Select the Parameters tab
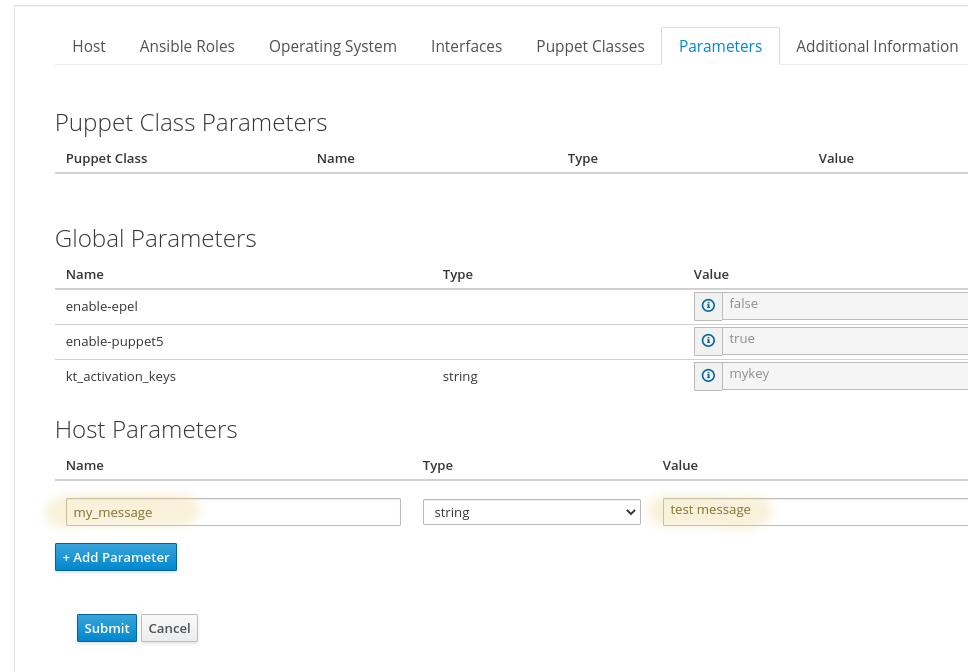Image resolution: width=968 pixels, height=672 pixels. pos(720,46)
